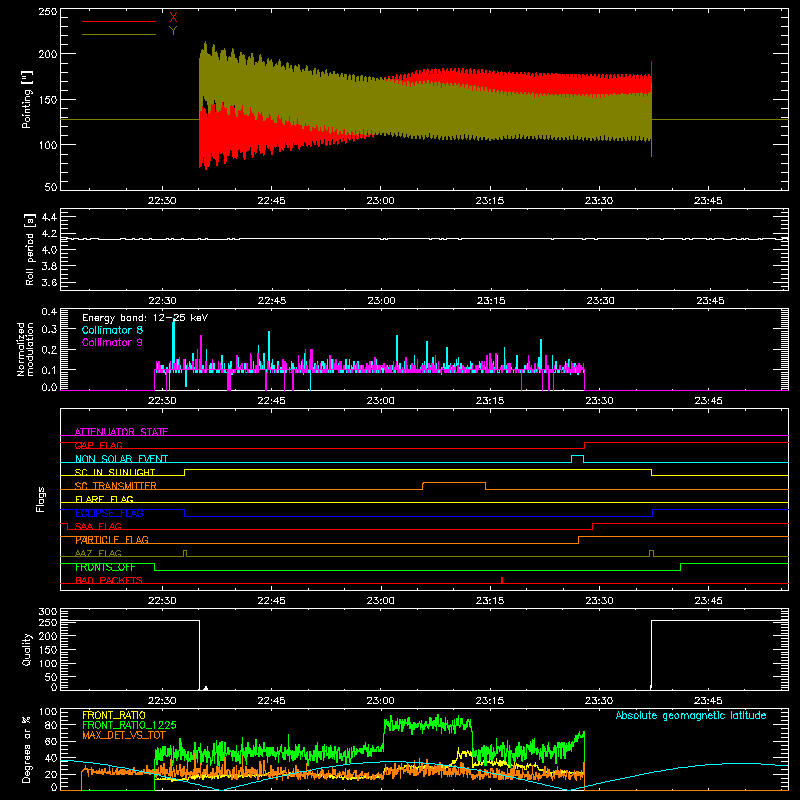Click the 0.4 tick on modulation axis
The image size is (800, 800).
49,311
